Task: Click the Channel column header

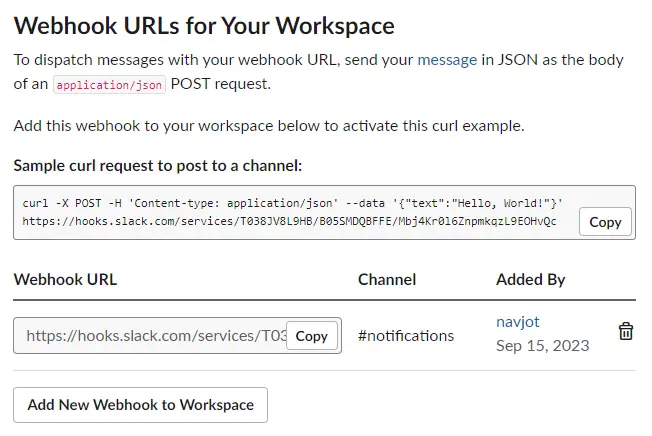Action: (x=387, y=279)
